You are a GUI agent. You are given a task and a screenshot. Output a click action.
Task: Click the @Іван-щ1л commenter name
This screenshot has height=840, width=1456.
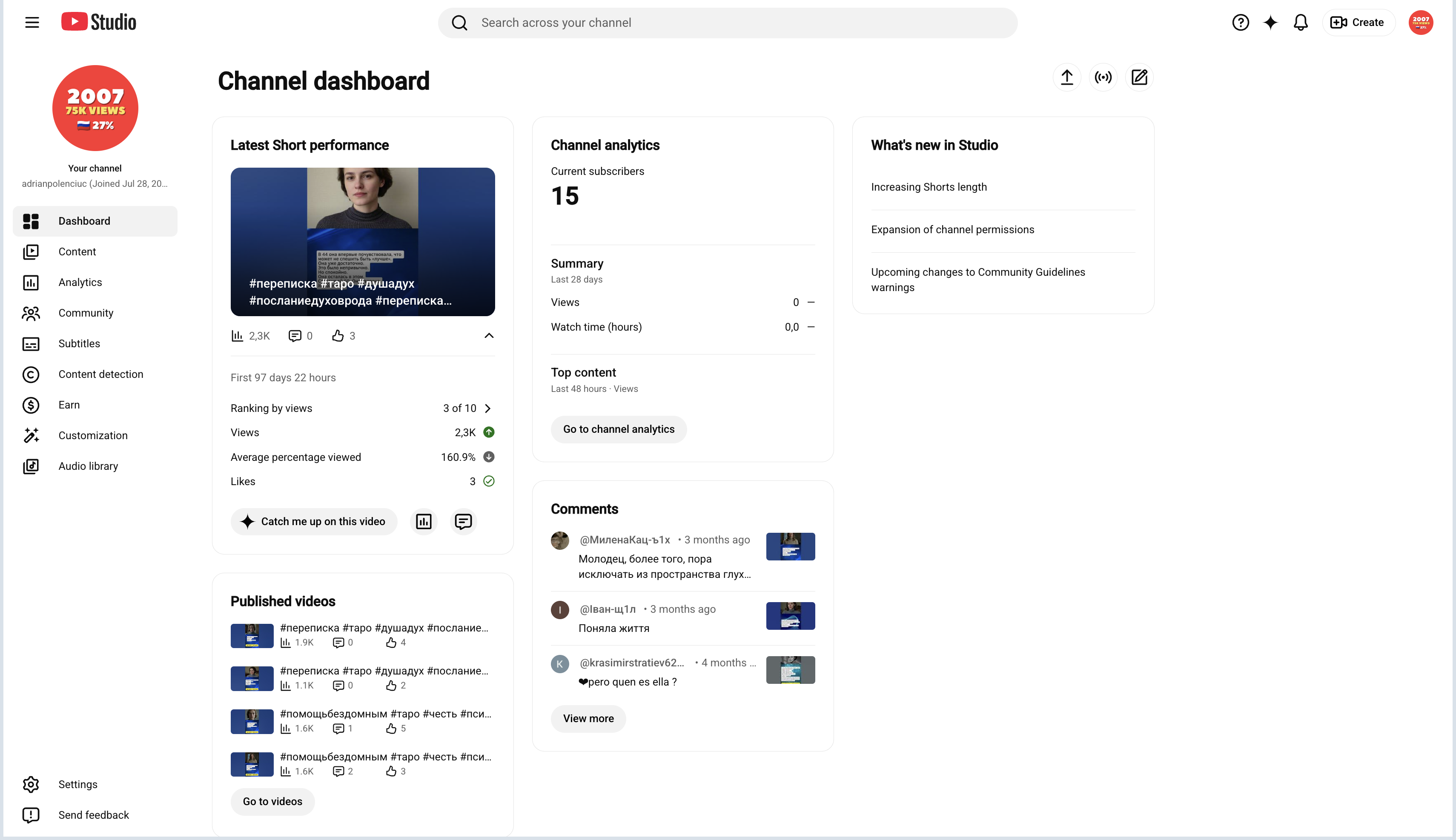[x=608, y=609]
